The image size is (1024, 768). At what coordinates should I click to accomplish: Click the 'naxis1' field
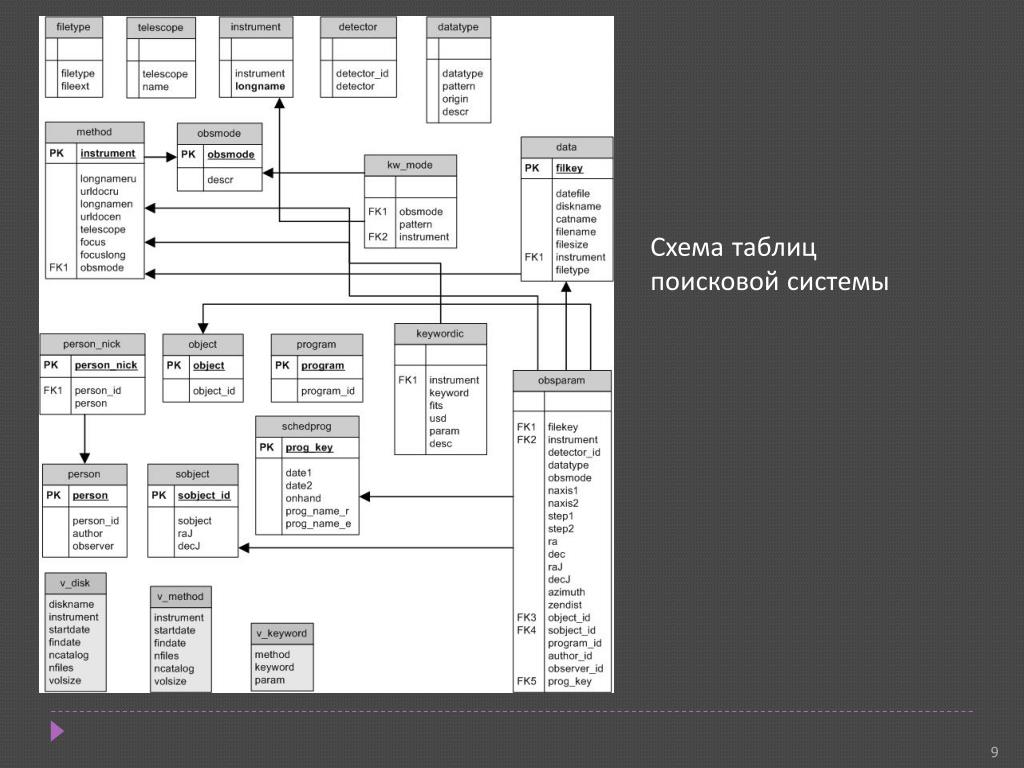563,490
